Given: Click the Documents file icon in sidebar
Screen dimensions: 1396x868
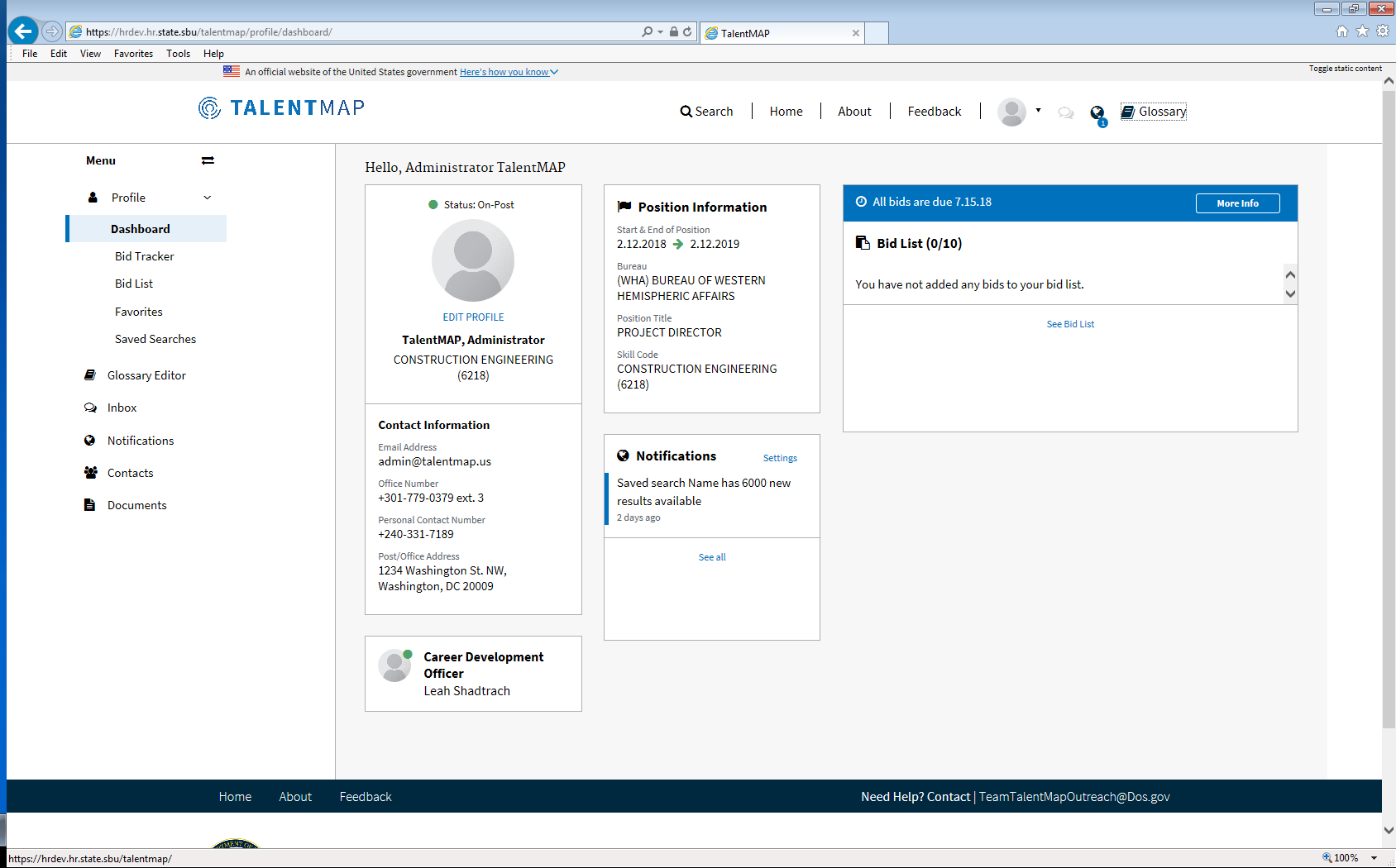Looking at the screenshot, I should (89, 505).
